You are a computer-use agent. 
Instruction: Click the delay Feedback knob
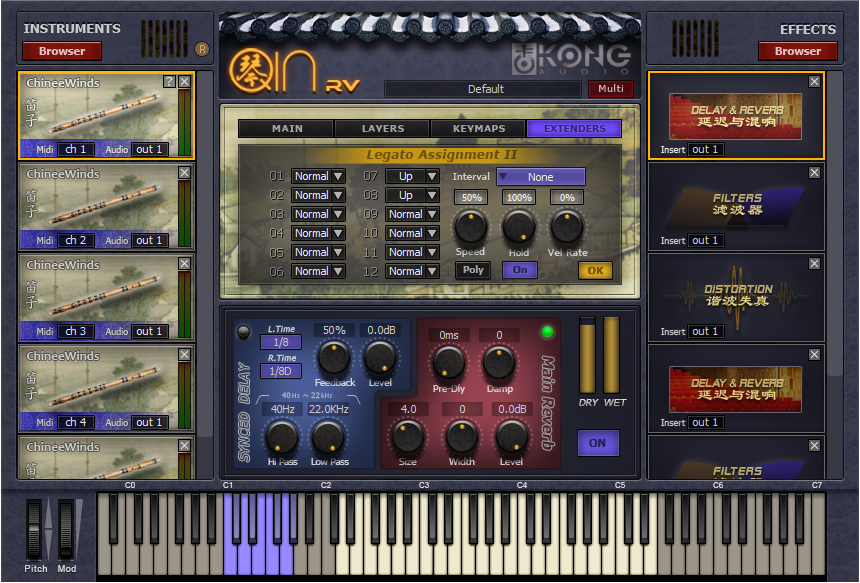334,358
